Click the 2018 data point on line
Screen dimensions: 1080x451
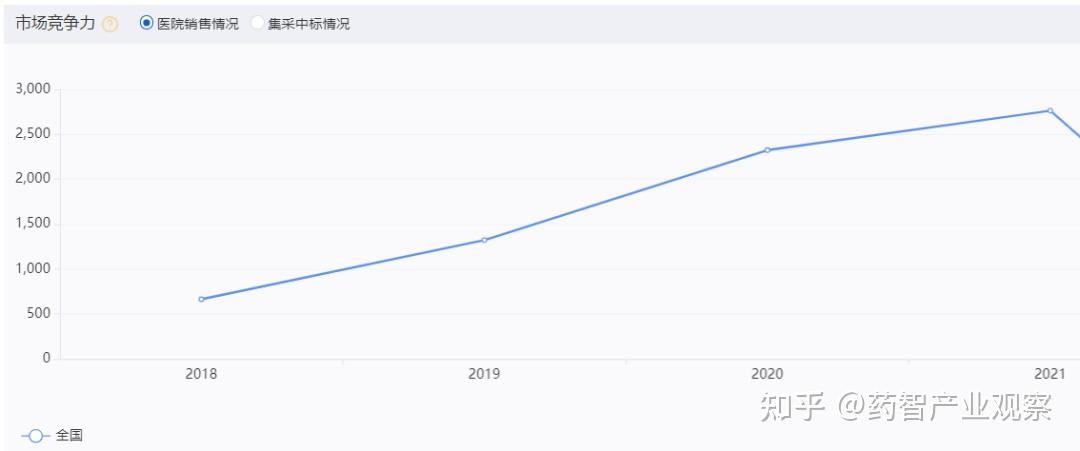coord(201,299)
